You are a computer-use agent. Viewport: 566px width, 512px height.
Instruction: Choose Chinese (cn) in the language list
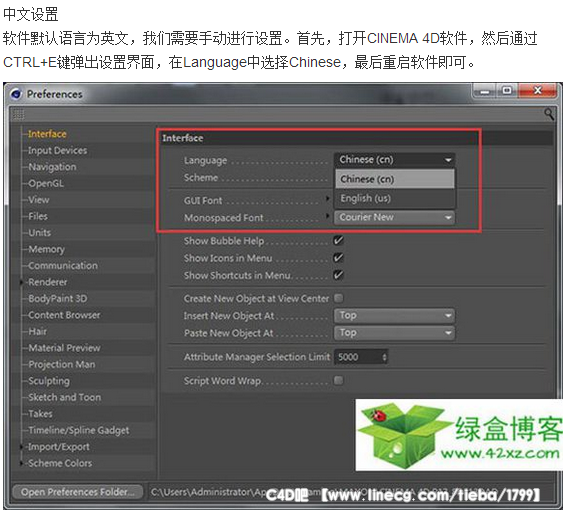click(x=395, y=179)
